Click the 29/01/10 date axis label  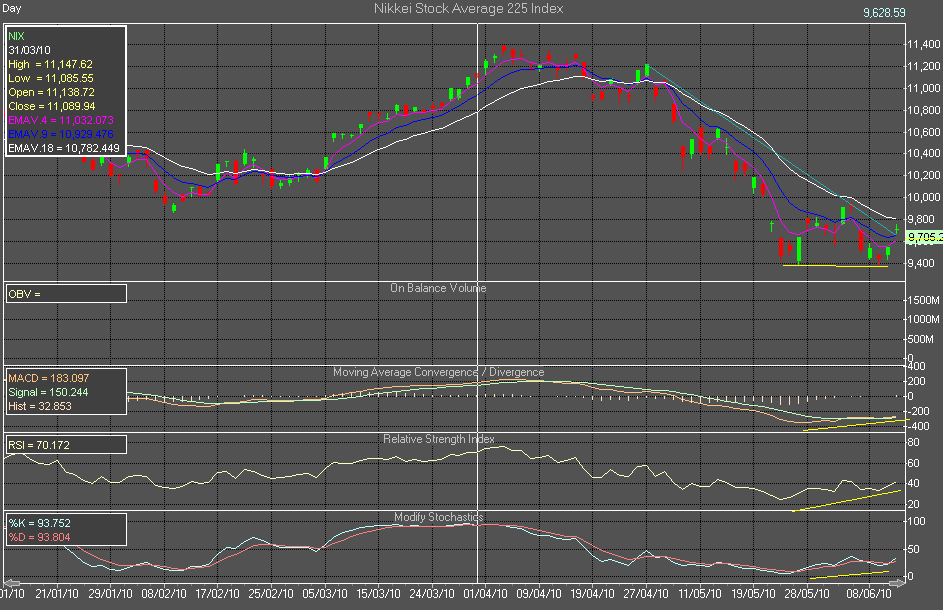pos(111,594)
